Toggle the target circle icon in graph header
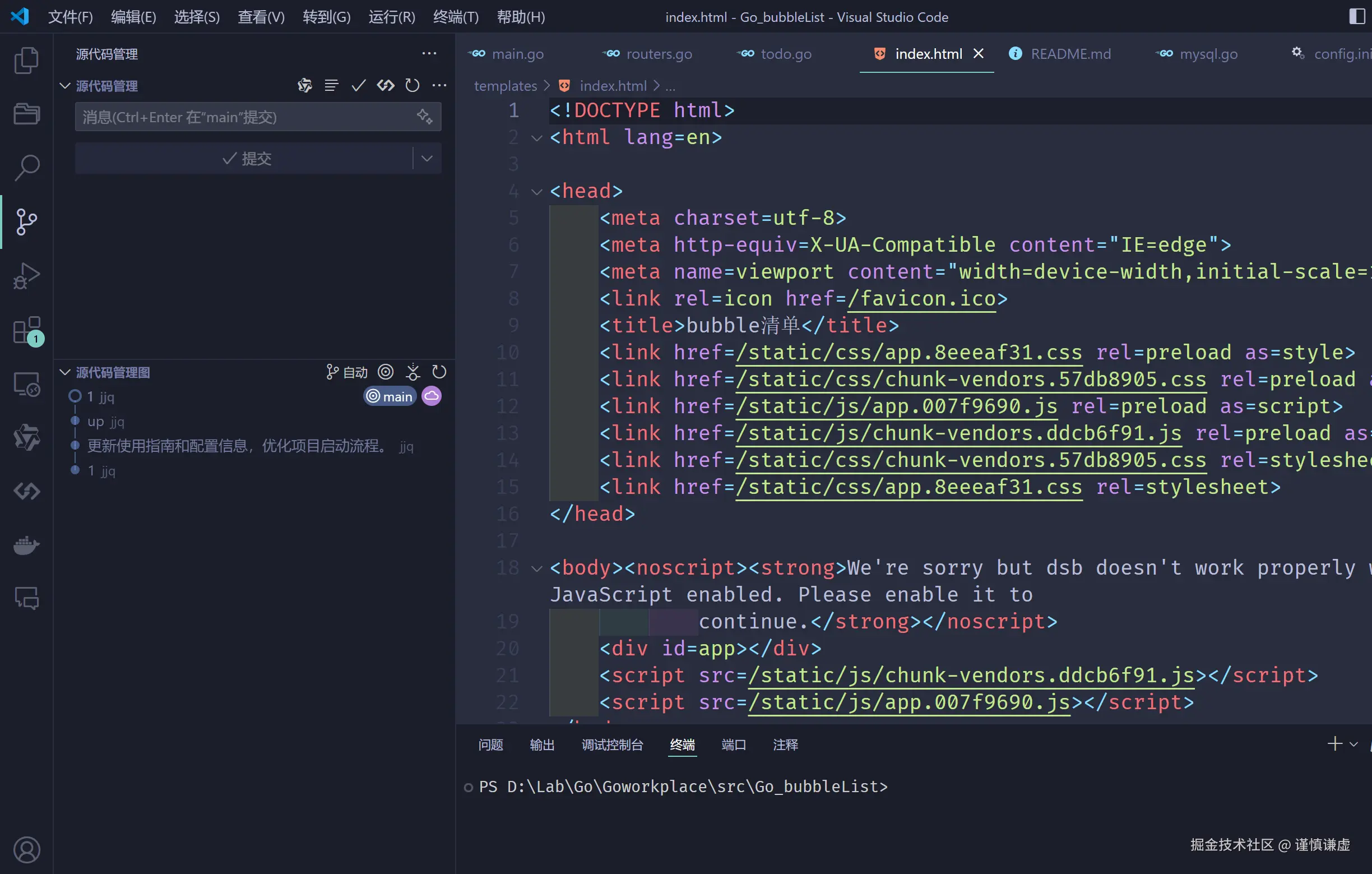The height and width of the screenshot is (874, 1372). coord(386,373)
